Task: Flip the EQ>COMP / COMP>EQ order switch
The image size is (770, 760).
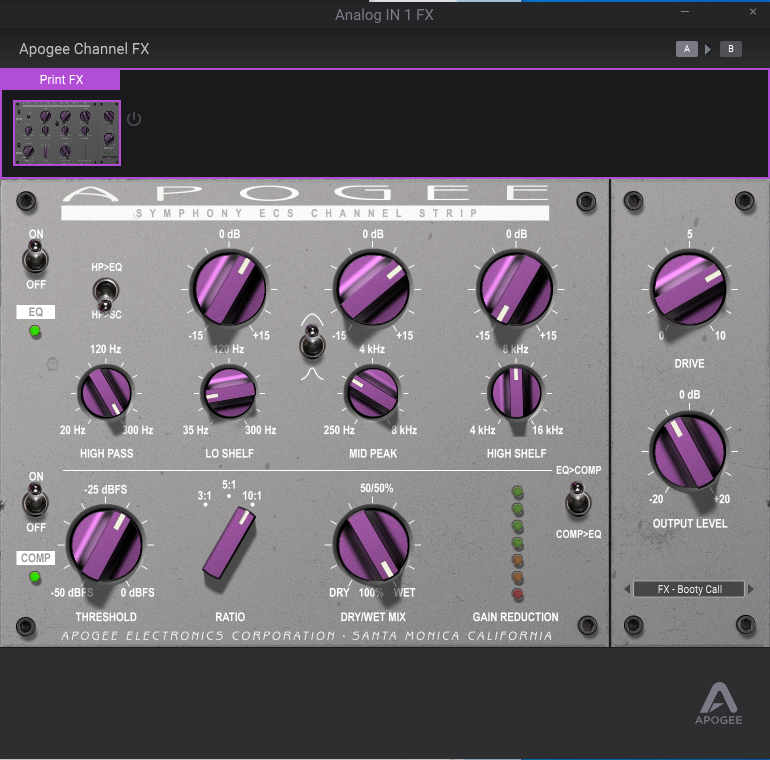Action: [576, 499]
